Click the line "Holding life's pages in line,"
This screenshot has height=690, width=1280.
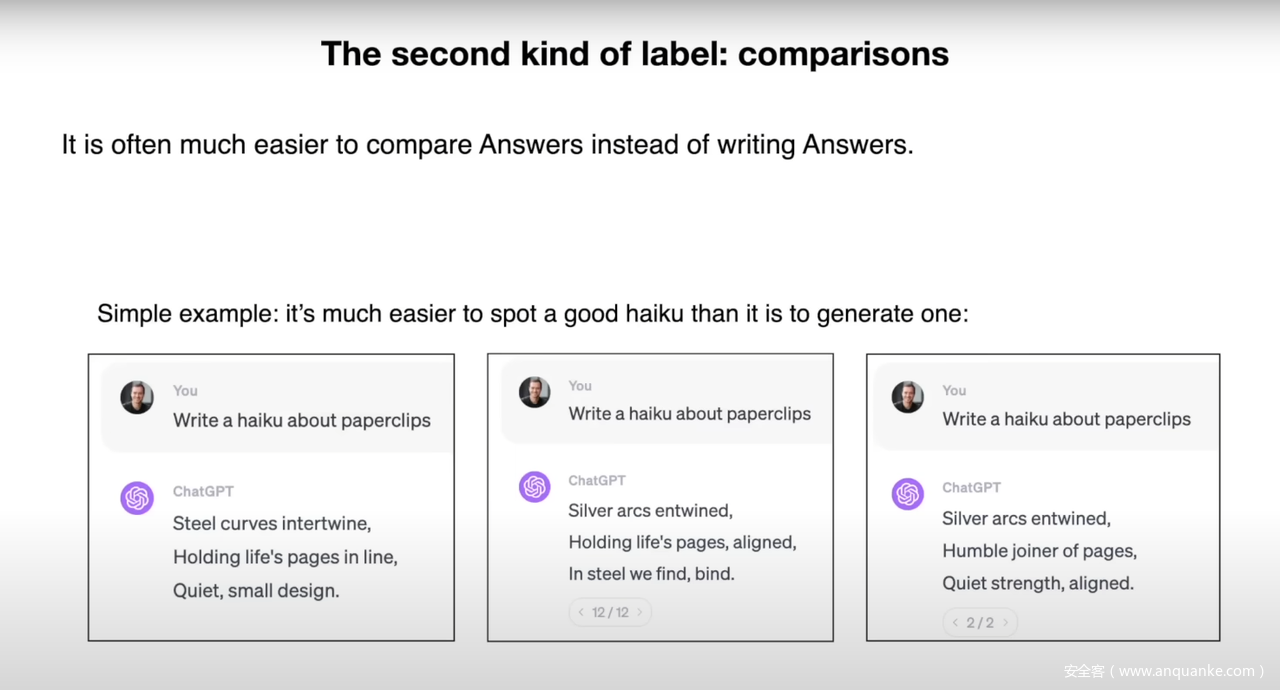285,557
